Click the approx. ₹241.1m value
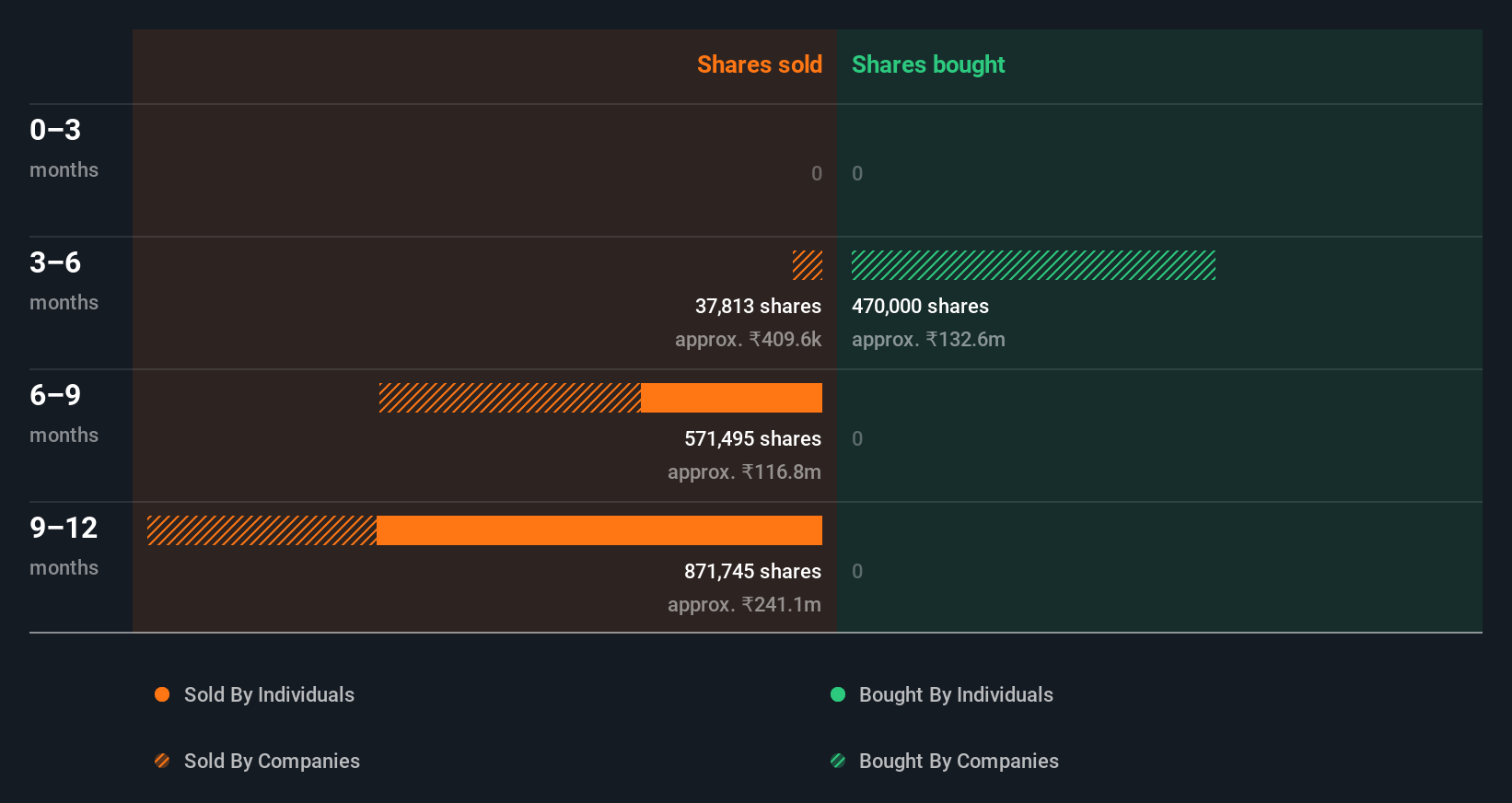Image resolution: width=1512 pixels, height=803 pixels. [x=744, y=604]
